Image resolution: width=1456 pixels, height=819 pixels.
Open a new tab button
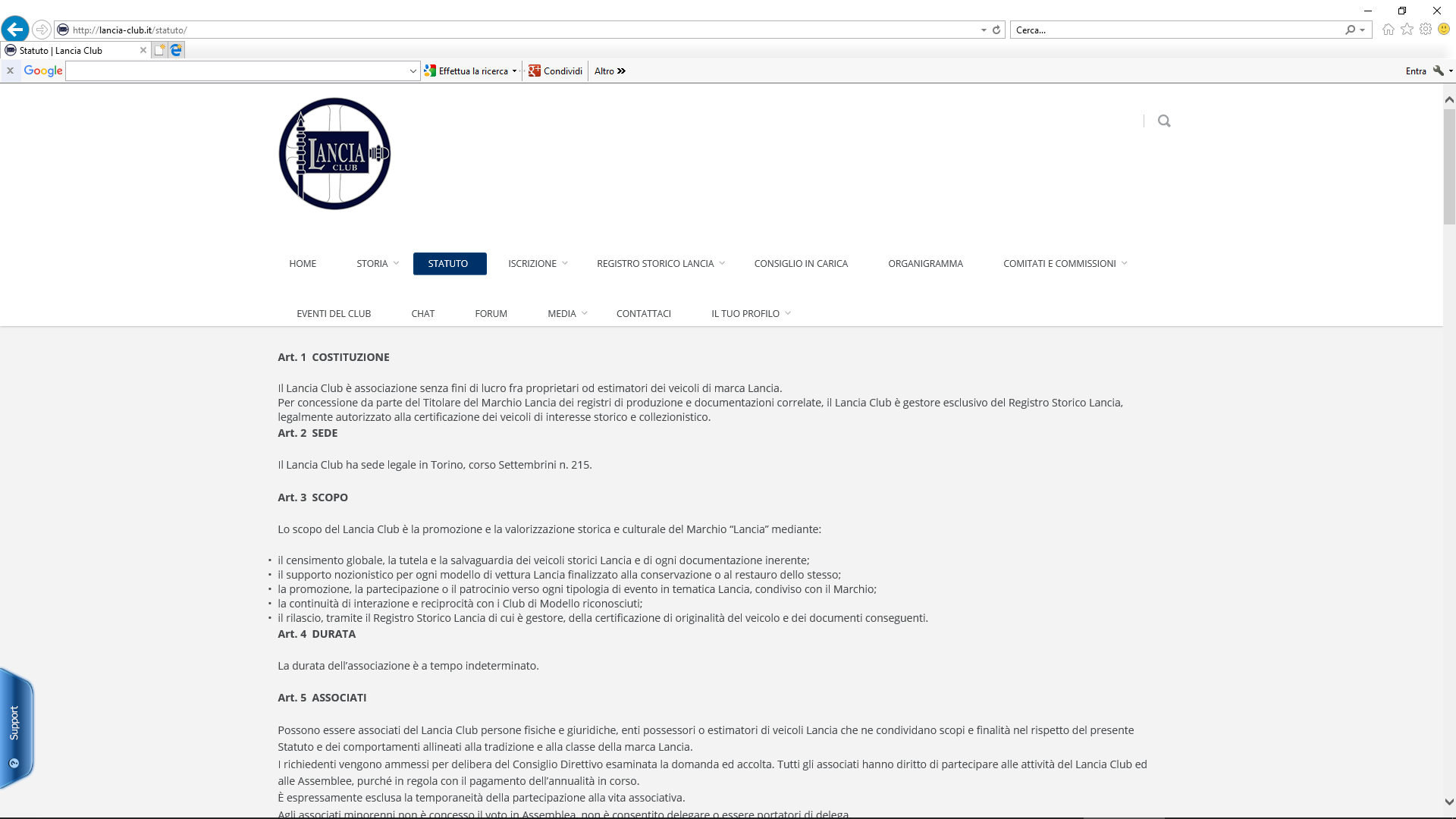(159, 50)
